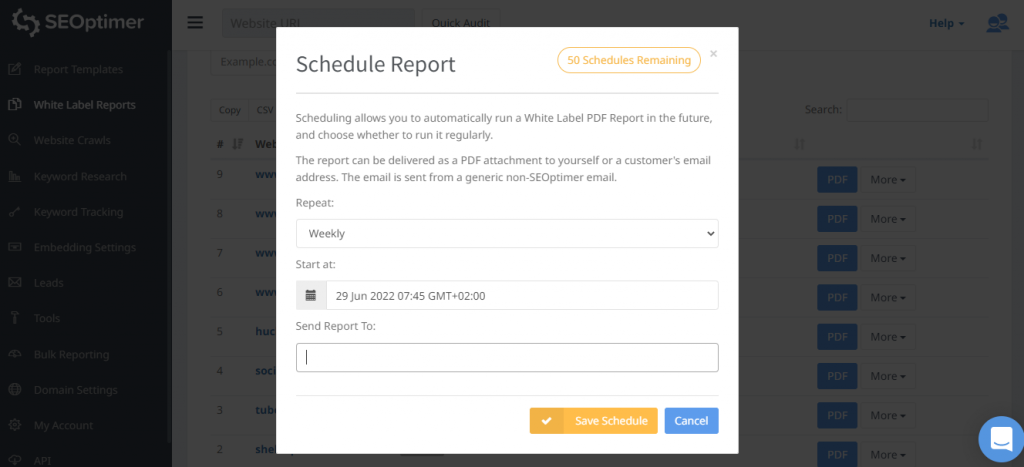Close the Schedule Report modal with X
Viewport: 1024px width, 467px height.
click(713, 54)
